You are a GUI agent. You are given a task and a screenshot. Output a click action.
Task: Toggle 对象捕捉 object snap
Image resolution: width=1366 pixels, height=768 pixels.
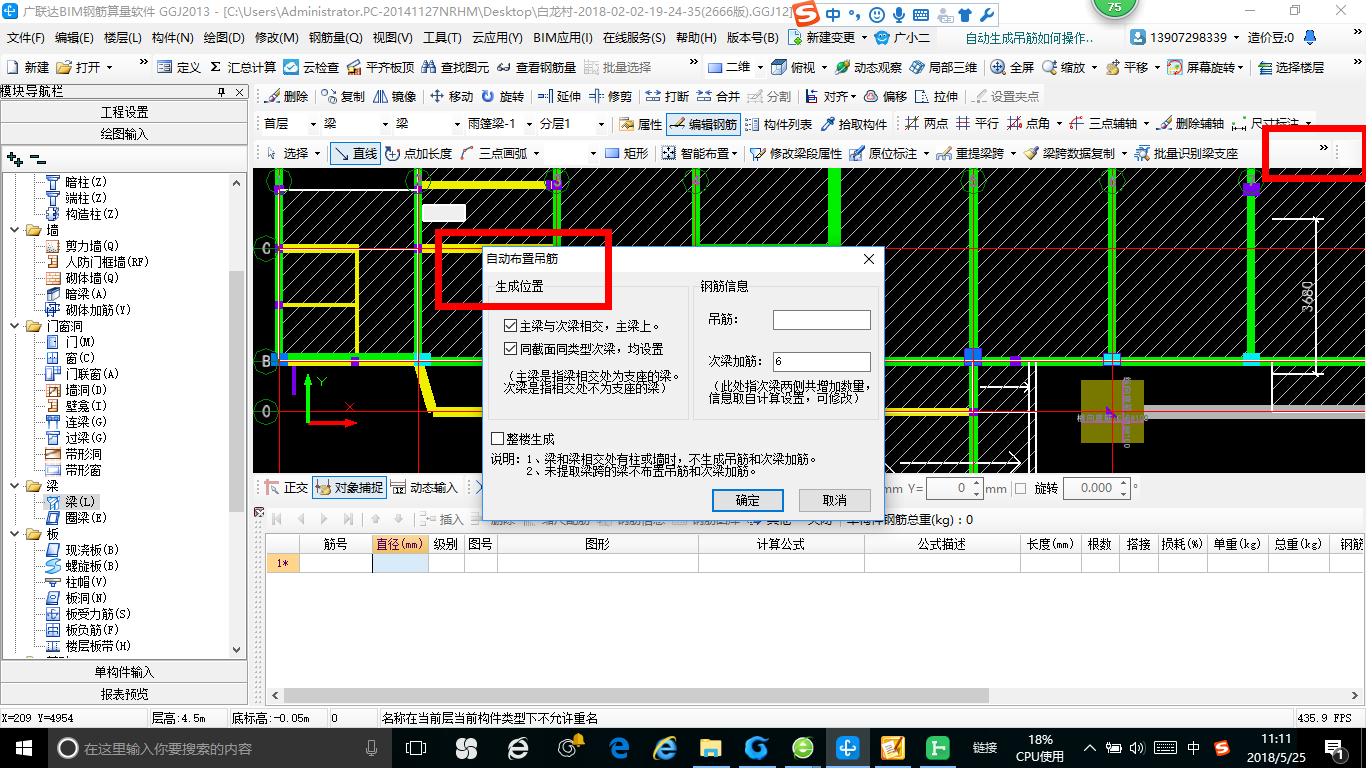(x=348, y=488)
